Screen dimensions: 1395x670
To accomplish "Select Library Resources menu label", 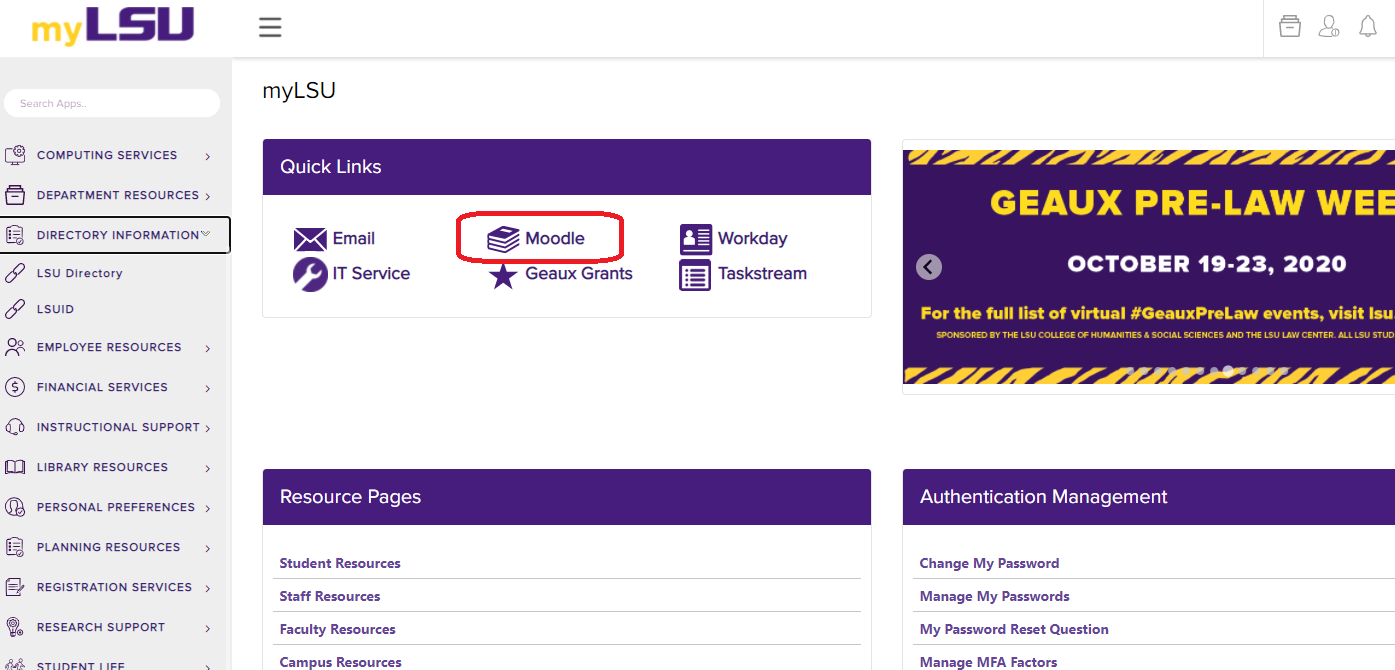I will point(102,467).
